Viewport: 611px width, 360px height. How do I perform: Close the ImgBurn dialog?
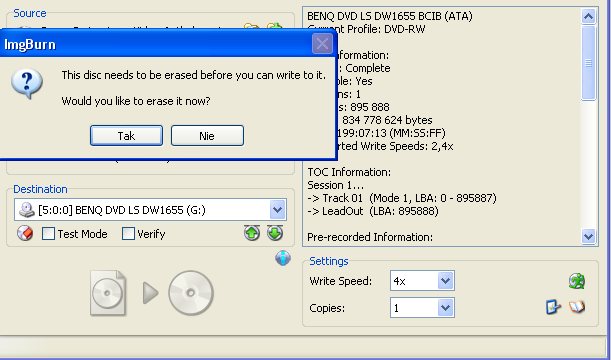click(322, 44)
